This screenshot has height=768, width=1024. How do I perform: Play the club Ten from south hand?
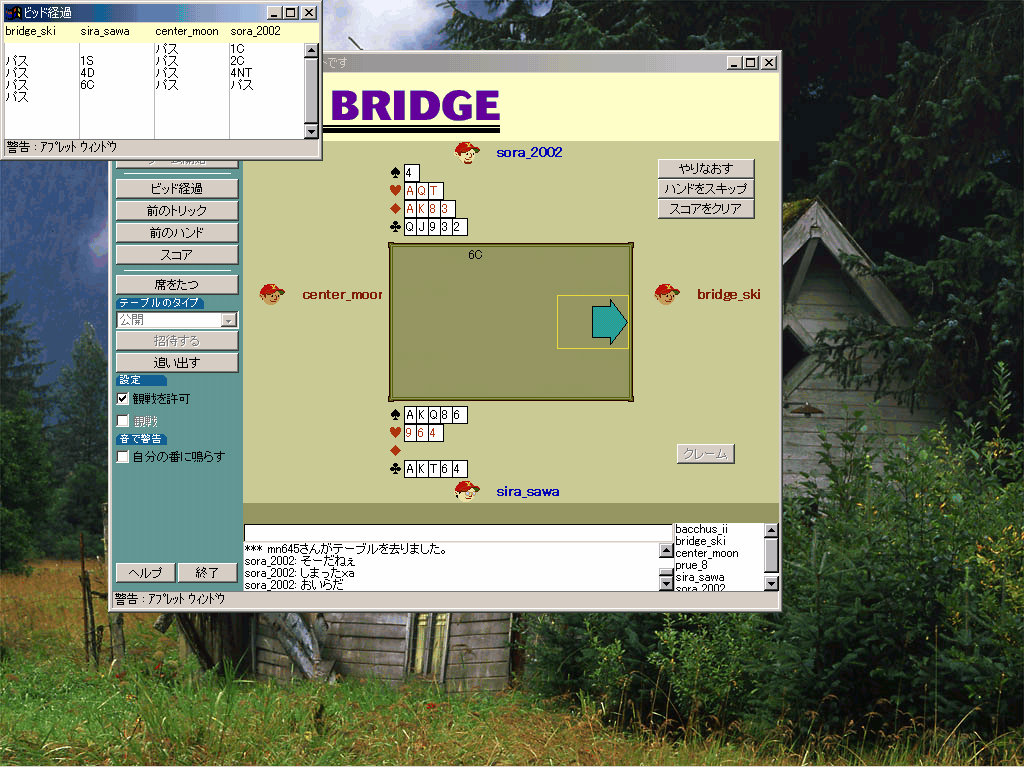pos(433,469)
